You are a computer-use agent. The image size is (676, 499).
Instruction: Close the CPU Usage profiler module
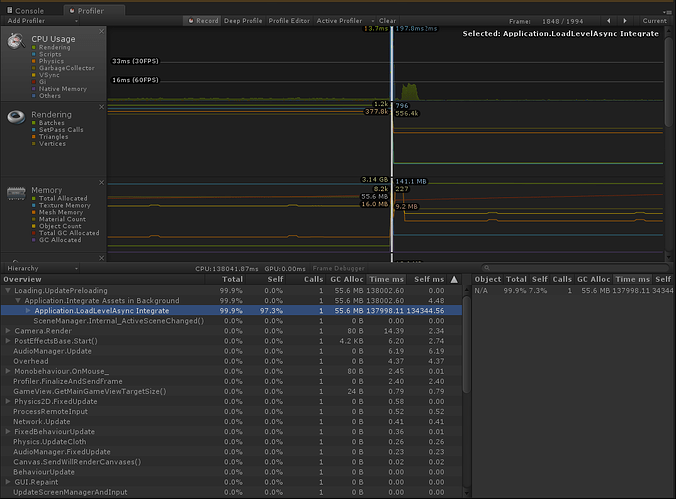101,32
